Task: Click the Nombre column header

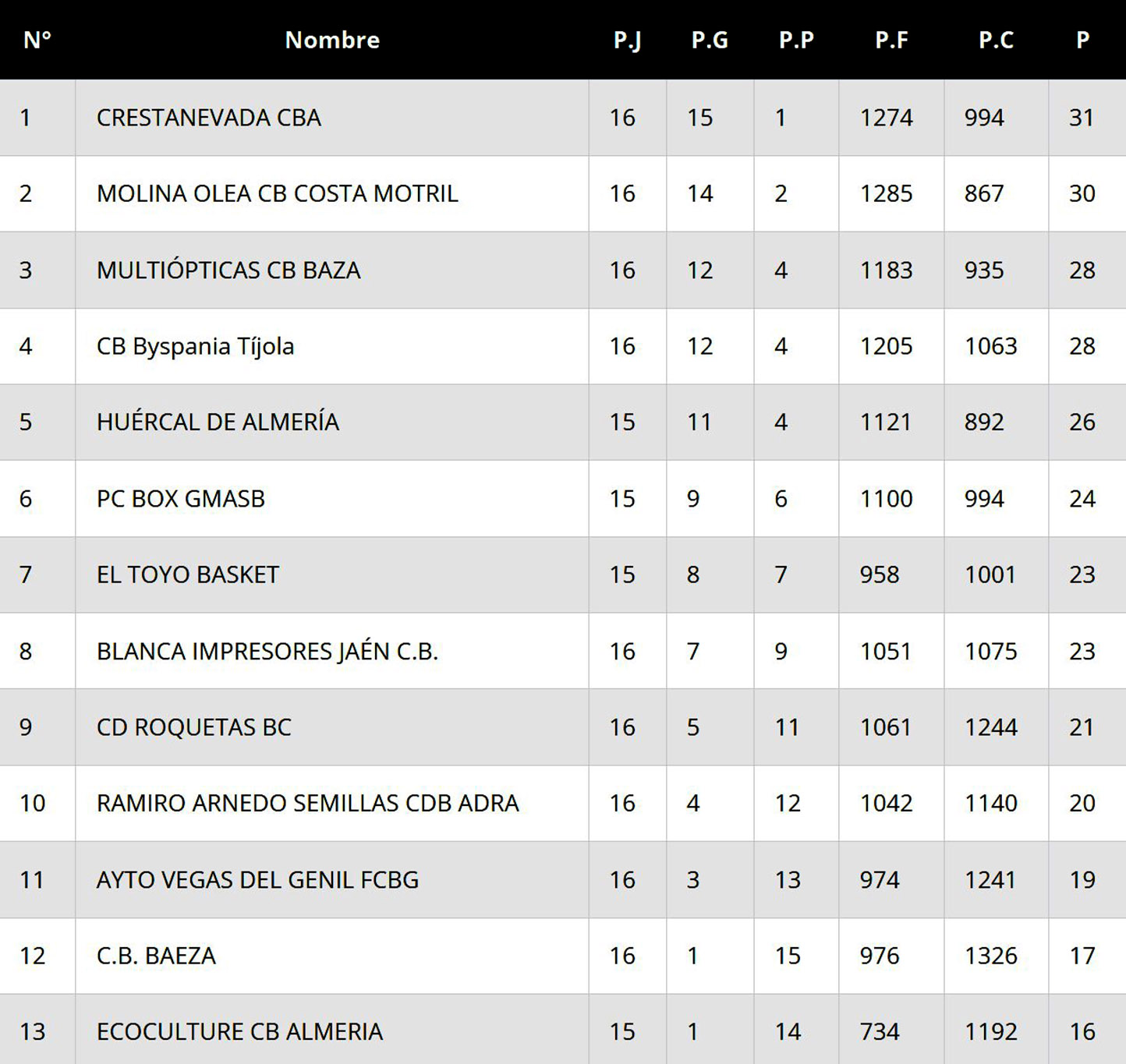Action: click(332, 40)
